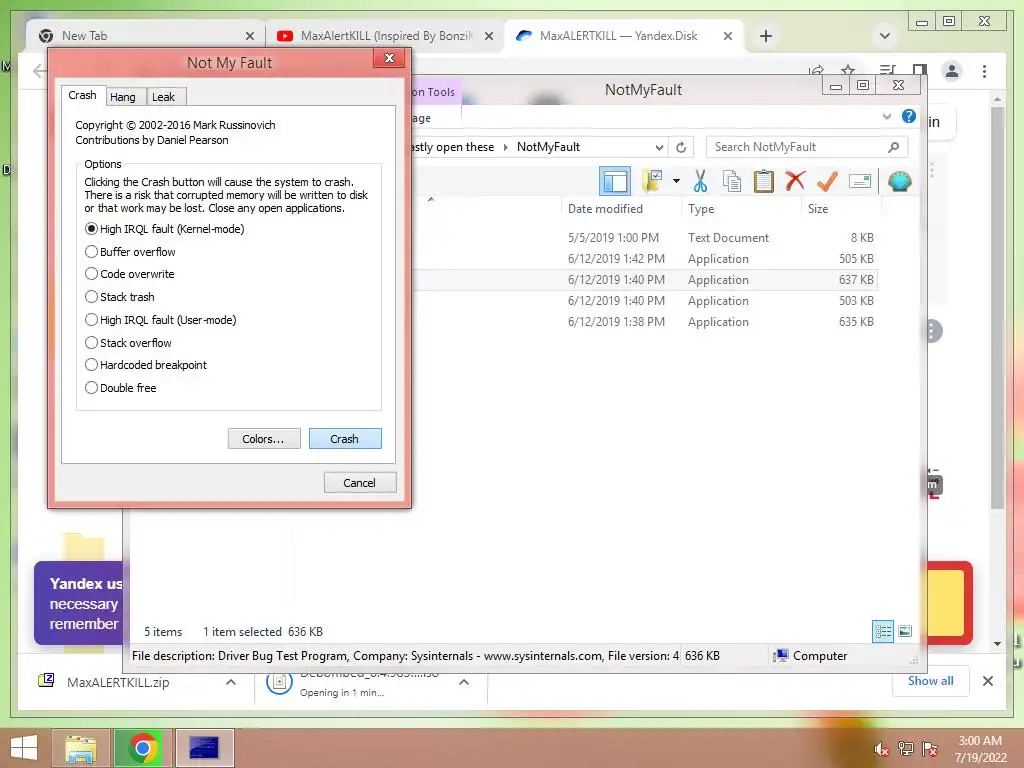Click red X Delete icon in Explorer
The image size is (1024, 768).
click(x=795, y=182)
